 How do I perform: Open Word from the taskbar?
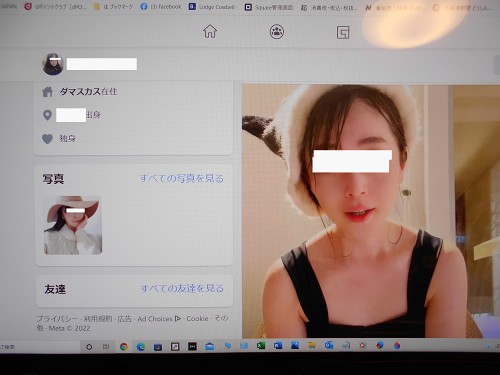click(x=278, y=346)
